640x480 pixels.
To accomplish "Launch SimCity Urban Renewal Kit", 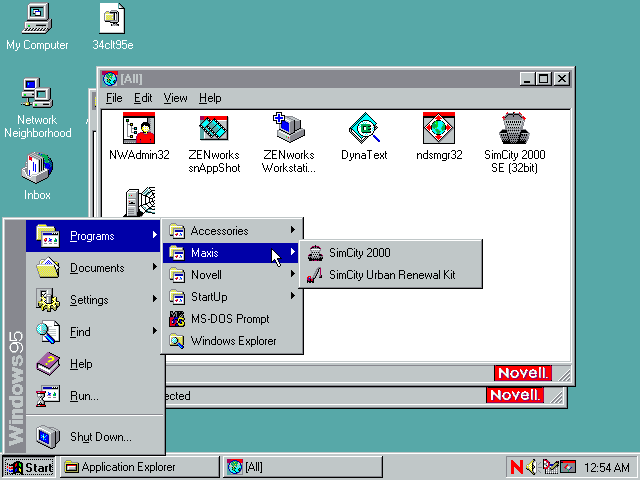I will (391, 275).
